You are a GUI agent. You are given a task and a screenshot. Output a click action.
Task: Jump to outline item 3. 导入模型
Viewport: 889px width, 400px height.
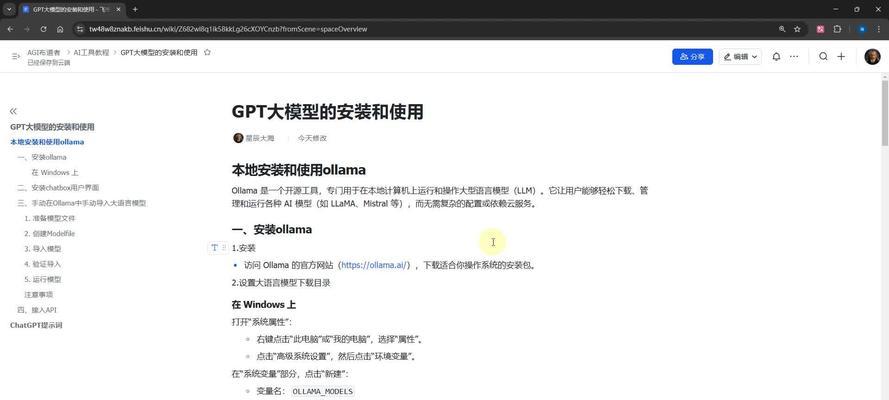pos(43,249)
